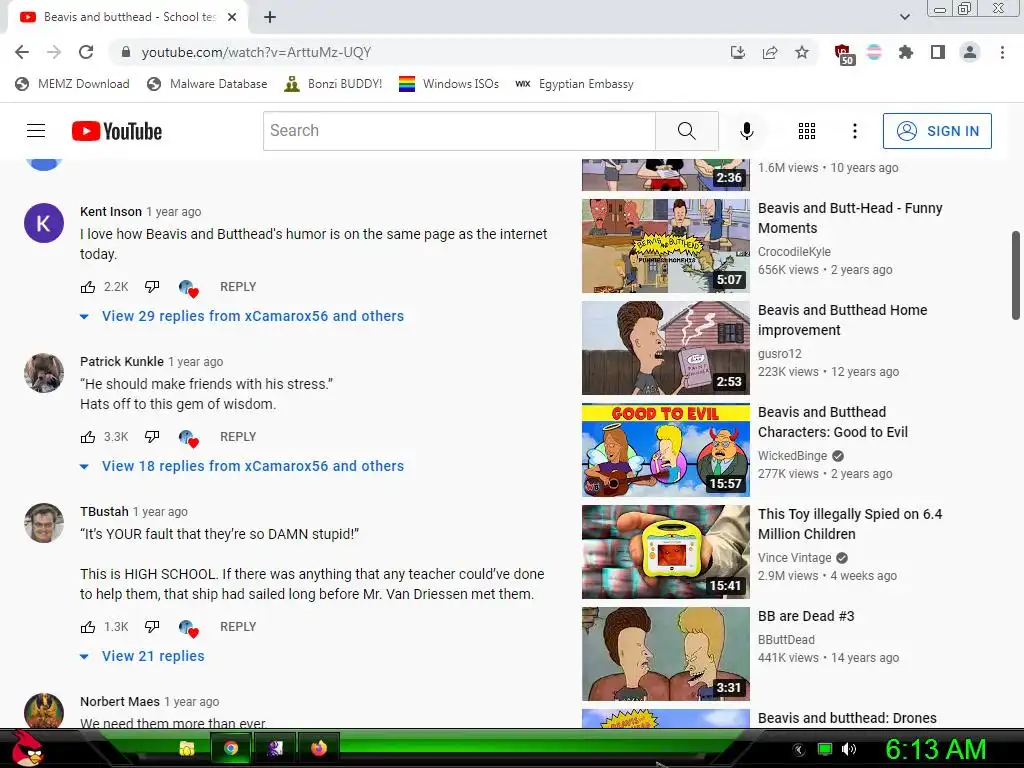1024x768 pixels.
Task: Click the YouTube search input field
Action: (x=459, y=131)
